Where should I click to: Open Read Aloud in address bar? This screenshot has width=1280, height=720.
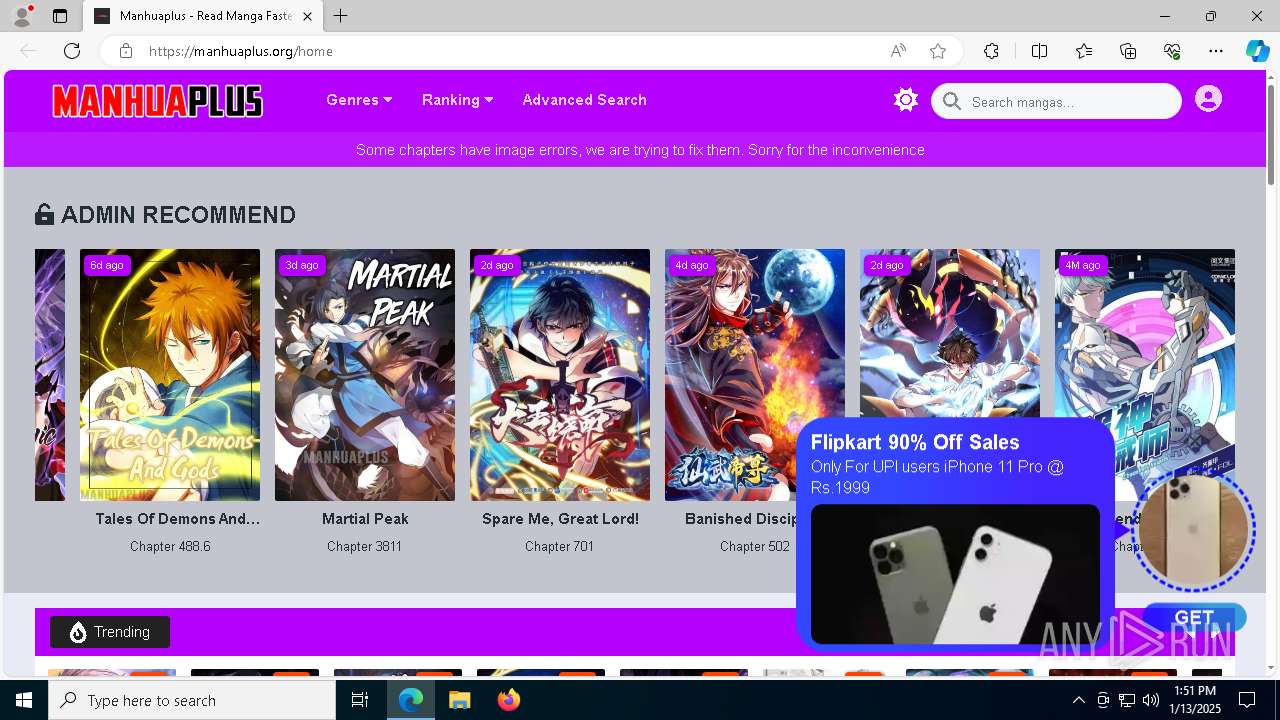(898, 51)
